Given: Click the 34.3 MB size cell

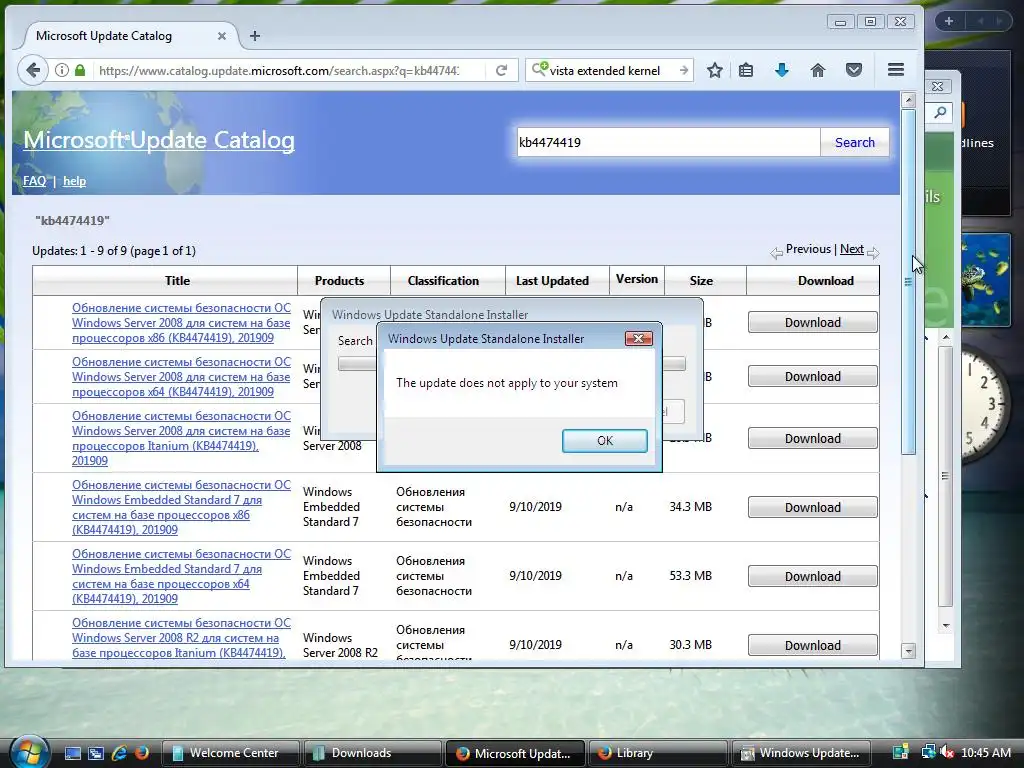Looking at the screenshot, I should pyautogui.click(x=690, y=507).
